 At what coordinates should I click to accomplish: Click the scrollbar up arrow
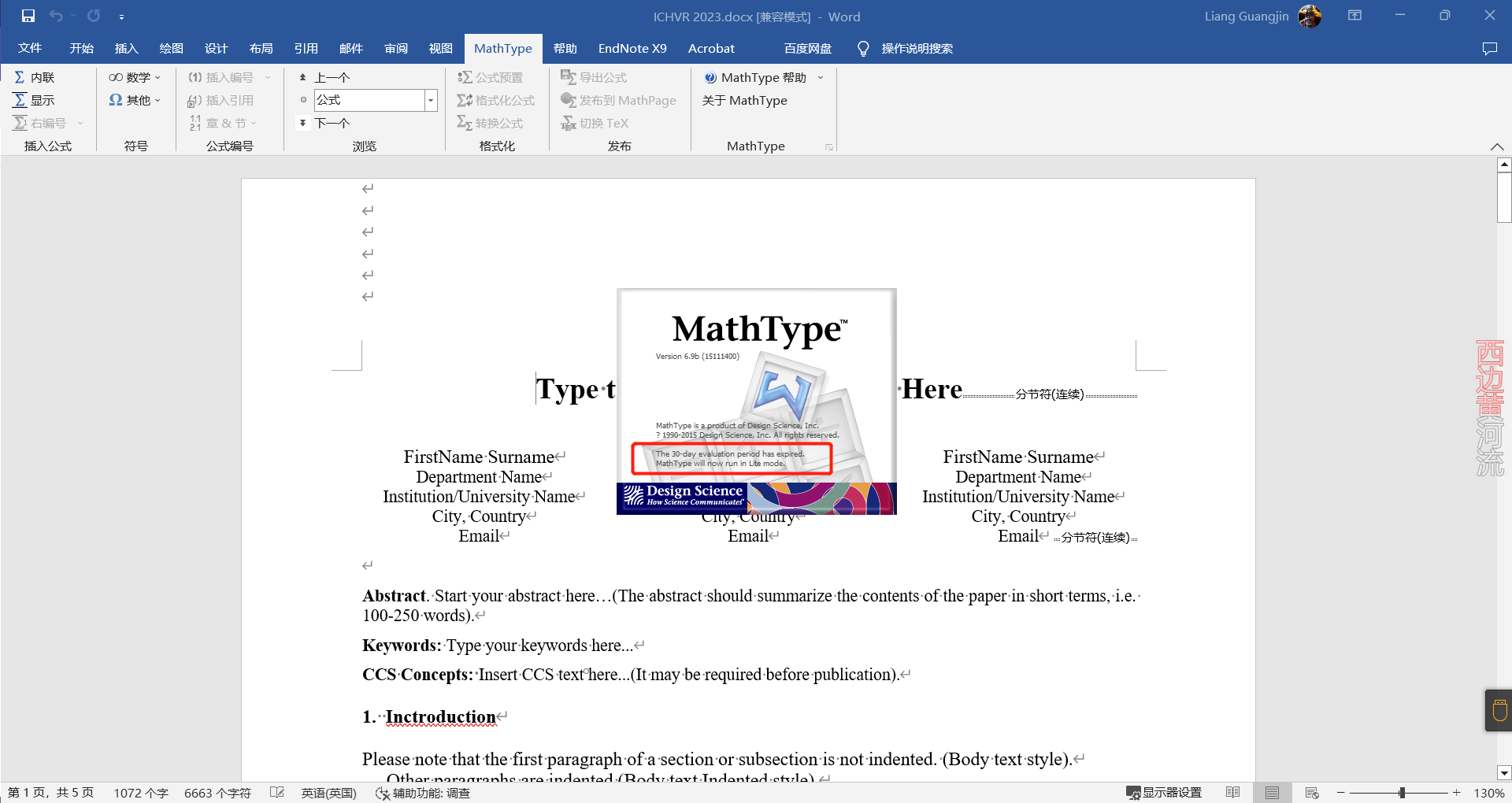tap(1504, 165)
